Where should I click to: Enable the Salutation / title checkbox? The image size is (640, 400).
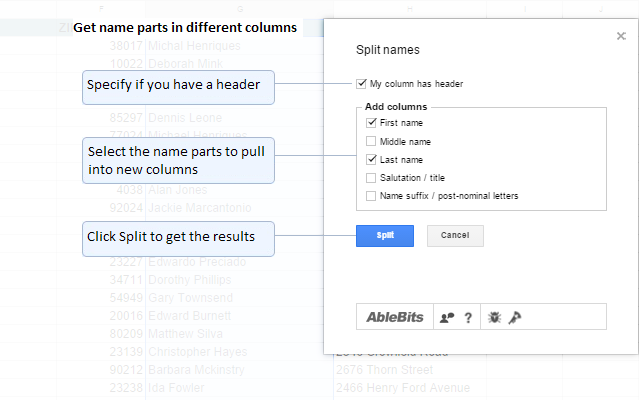[x=371, y=178]
